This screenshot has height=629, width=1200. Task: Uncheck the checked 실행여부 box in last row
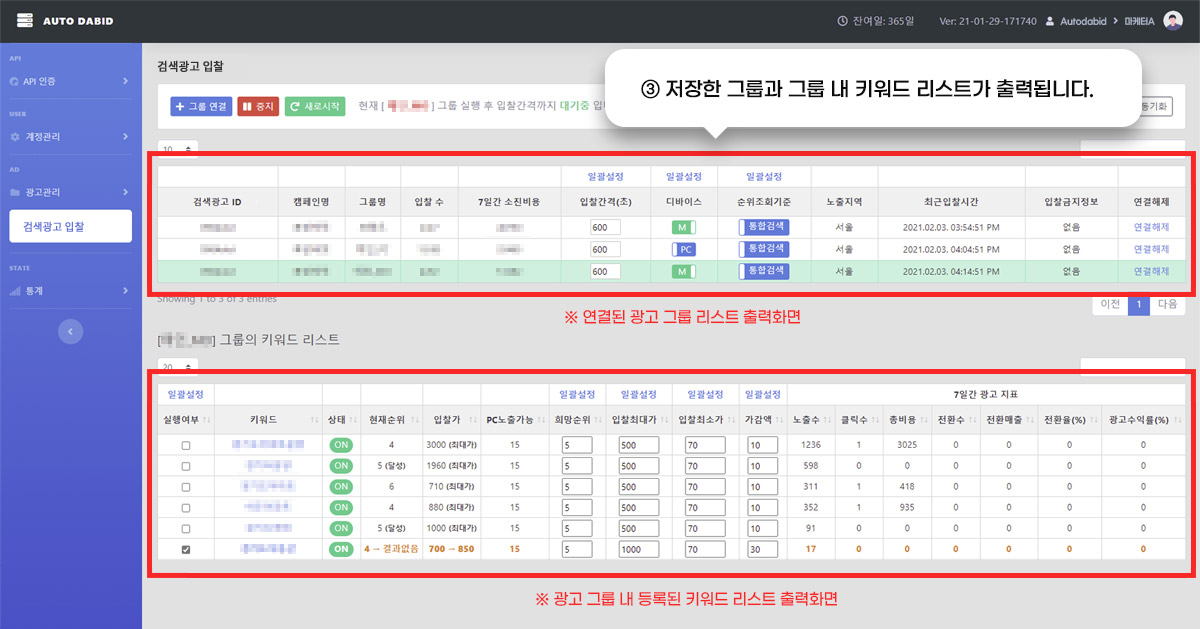tap(185, 549)
